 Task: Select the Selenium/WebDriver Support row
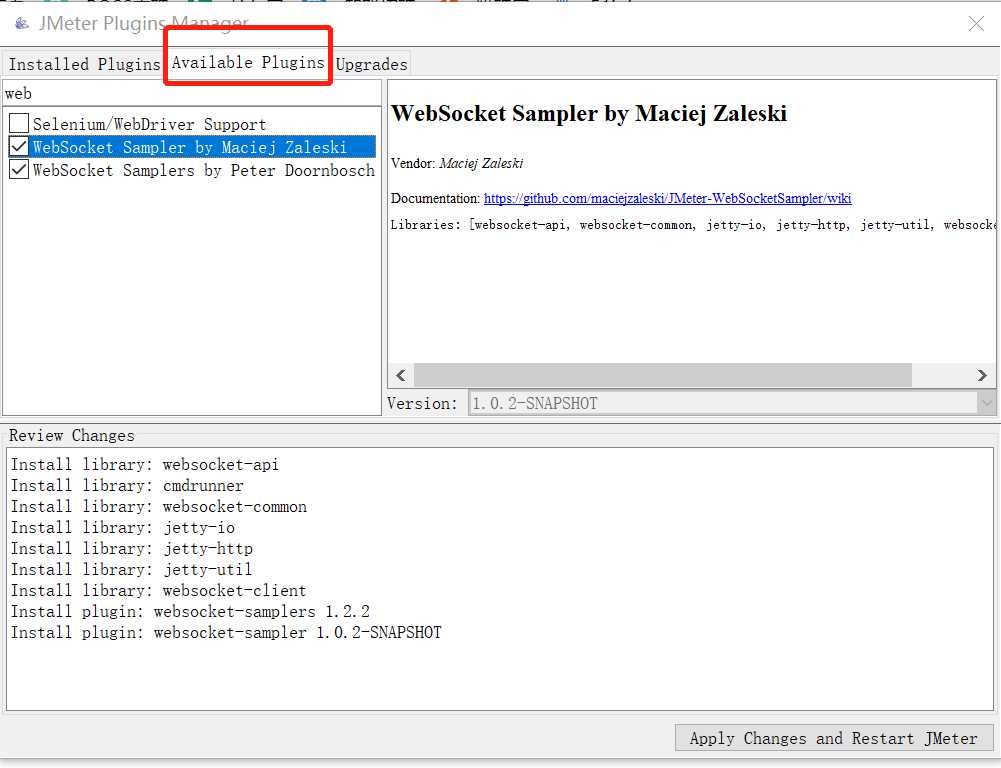pos(149,124)
